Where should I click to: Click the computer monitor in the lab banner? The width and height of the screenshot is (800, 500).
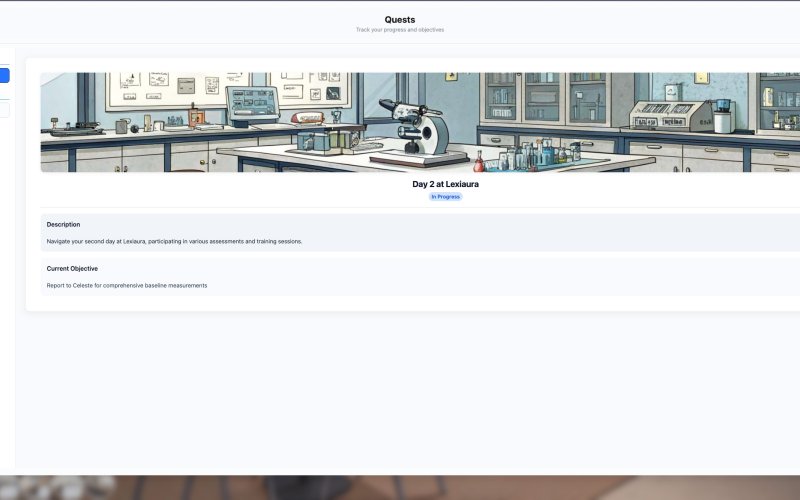click(x=250, y=103)
